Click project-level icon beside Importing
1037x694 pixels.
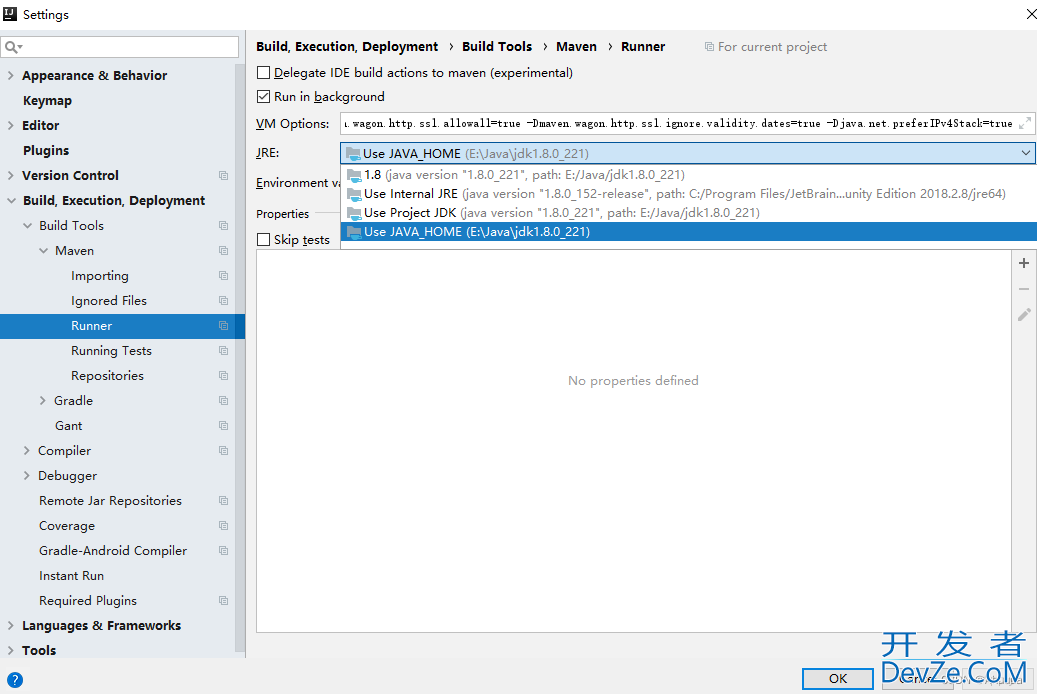click(224, 276)
